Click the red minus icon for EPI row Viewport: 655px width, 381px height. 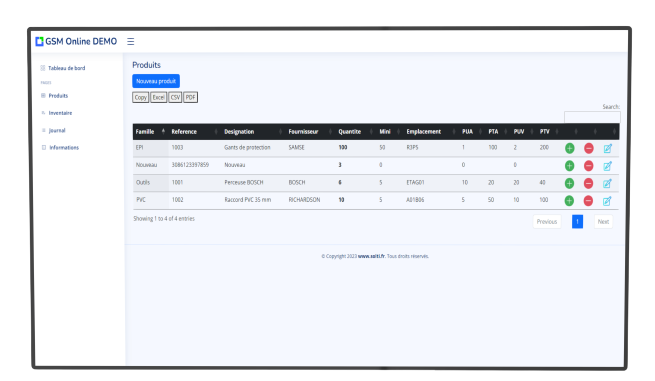(589, 148)
